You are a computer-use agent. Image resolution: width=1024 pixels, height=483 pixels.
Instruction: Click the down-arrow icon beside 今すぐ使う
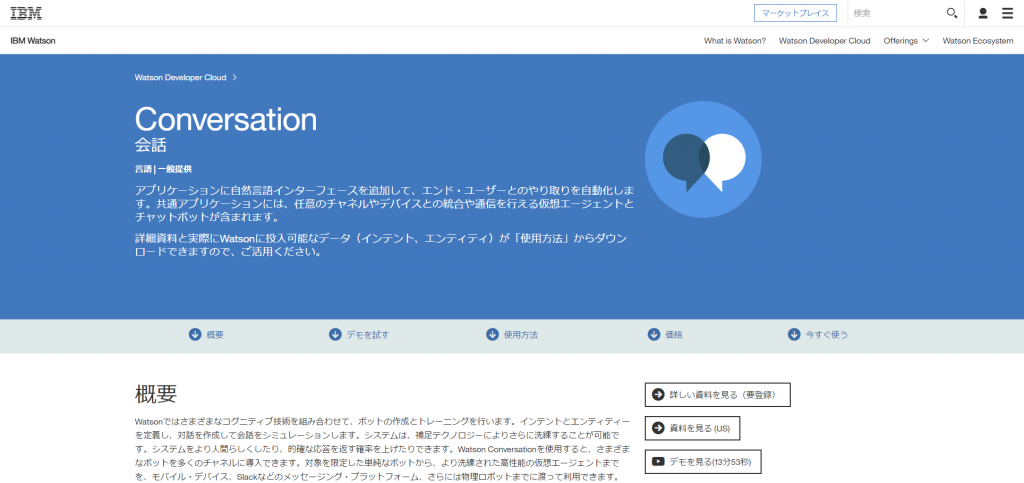tap(794, 335)
